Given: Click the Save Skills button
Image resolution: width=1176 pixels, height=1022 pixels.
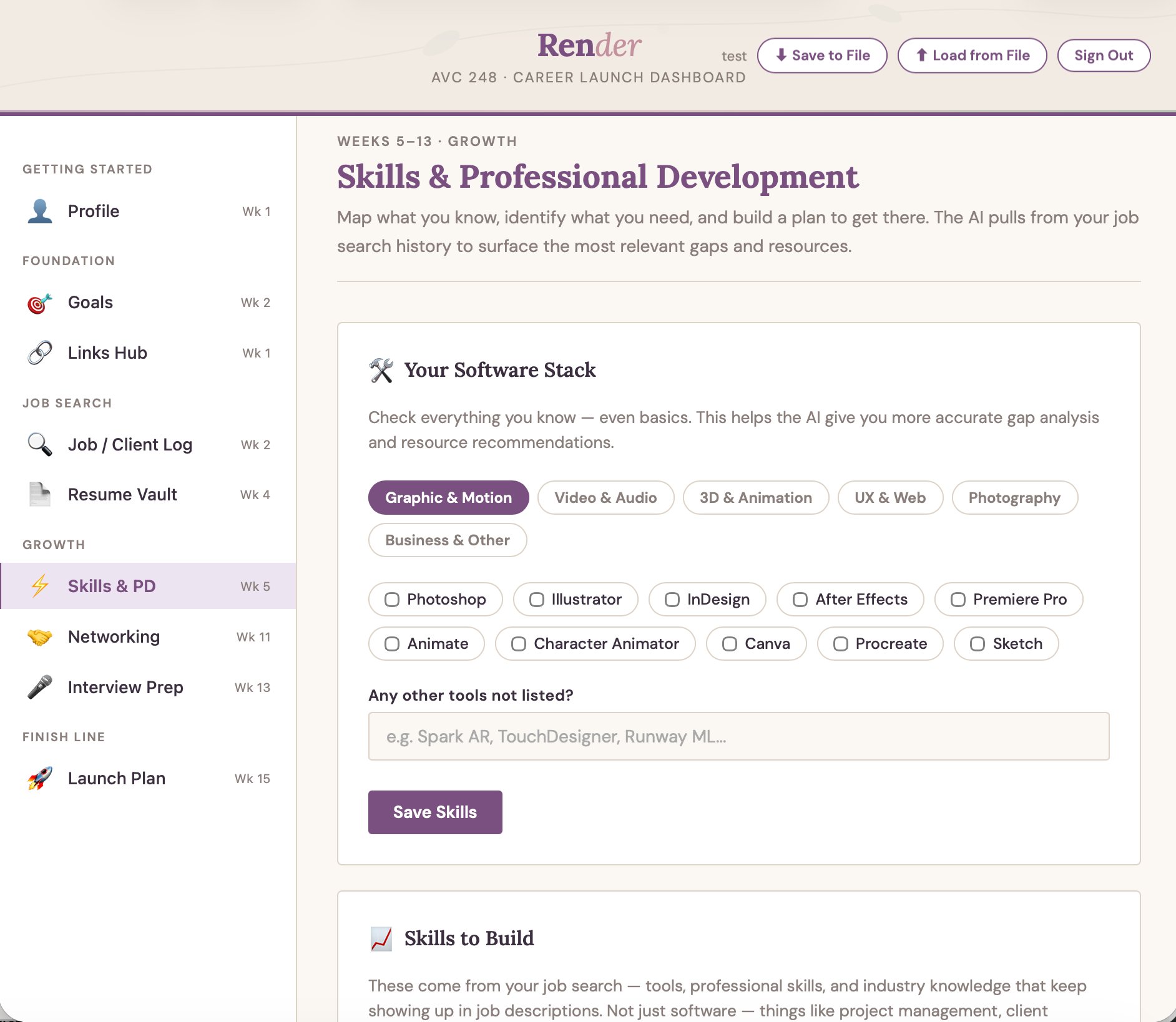Looking at the screenshot, I should (x=435, y=812).
